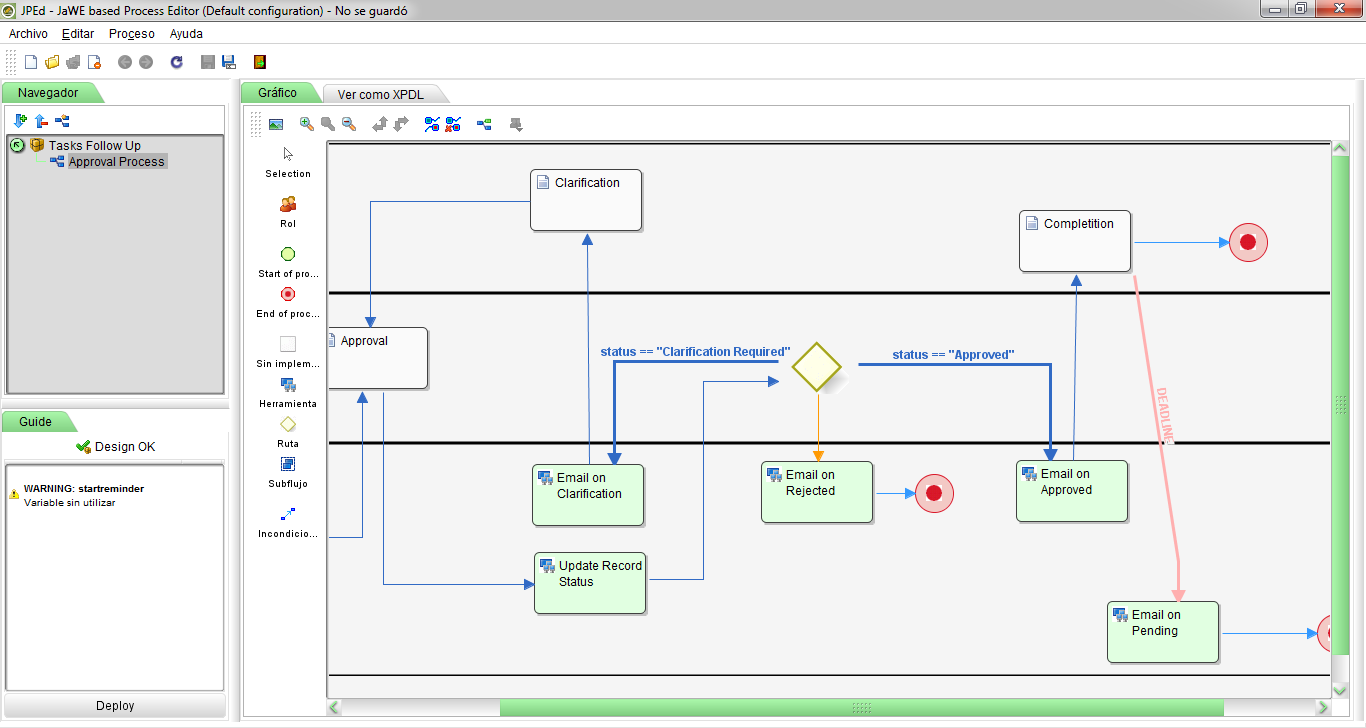Click the zoom in magnifier icon
Image resolution: width=1366 pixels, height=728 pixels.
click(307, 124)
